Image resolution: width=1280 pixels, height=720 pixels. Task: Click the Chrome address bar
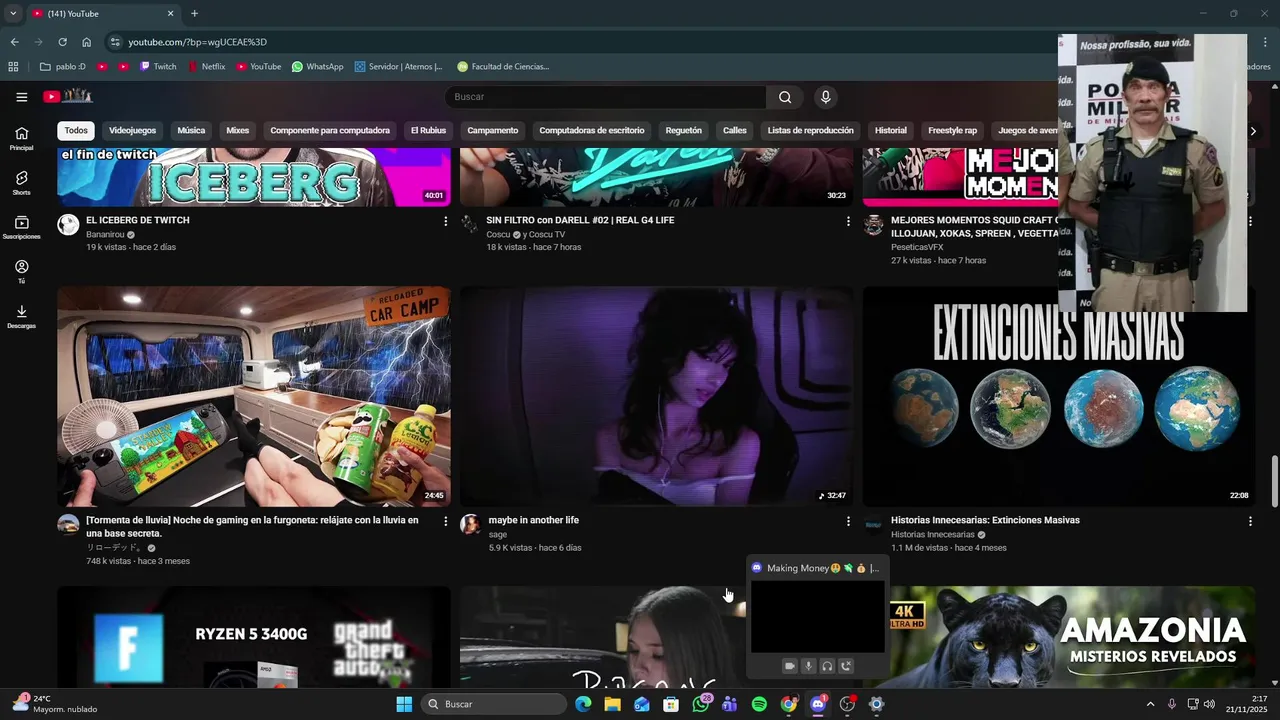click(x=580, y=42)
